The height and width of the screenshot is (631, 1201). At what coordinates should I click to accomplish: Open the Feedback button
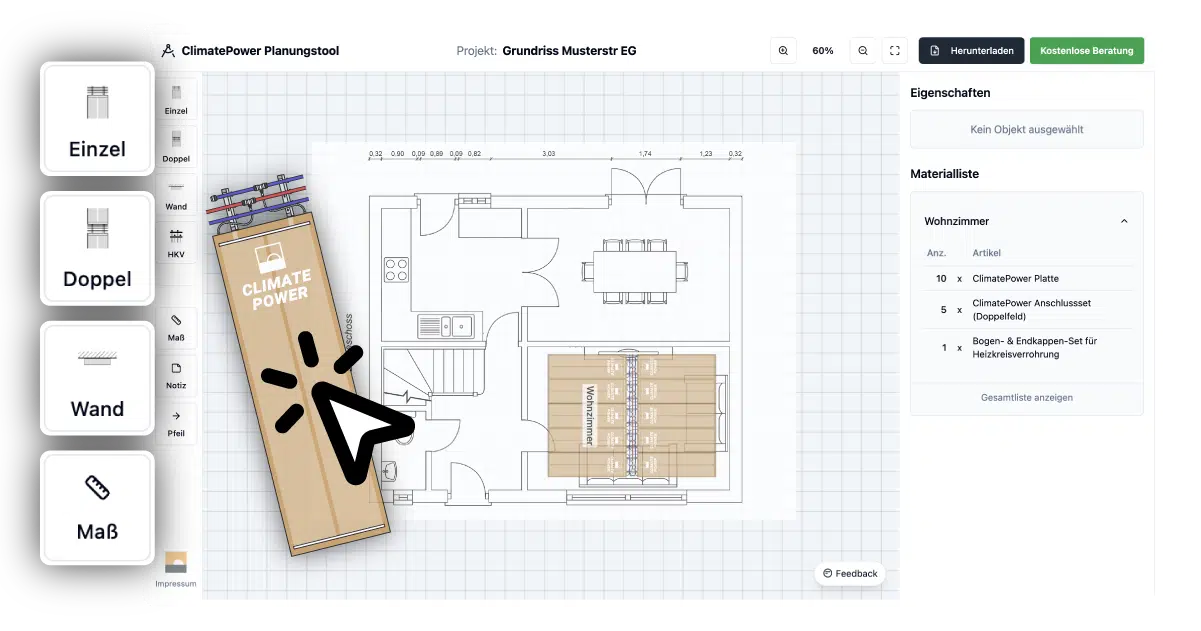pos(850,573)
